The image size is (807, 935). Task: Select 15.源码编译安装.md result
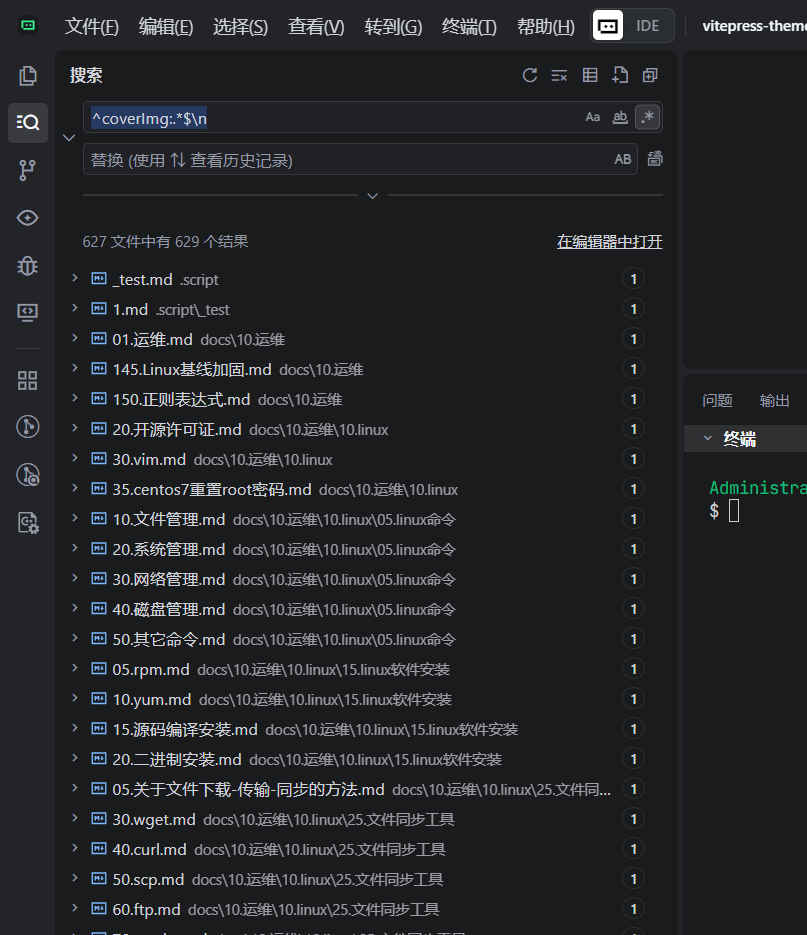tap(358, 729)
